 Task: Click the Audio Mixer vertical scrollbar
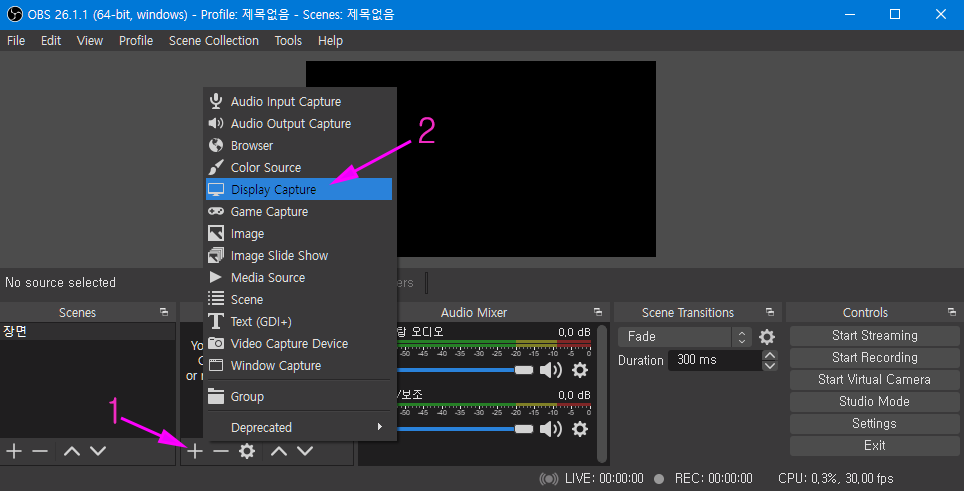click(602, 393)
